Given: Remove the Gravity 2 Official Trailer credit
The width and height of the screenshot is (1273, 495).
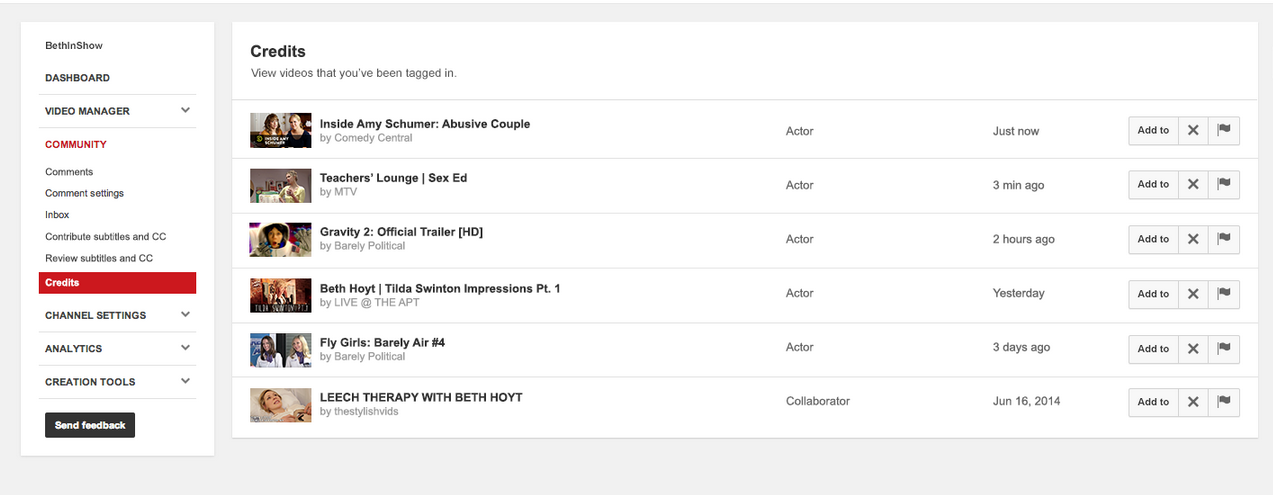Looking at the screenshot, I should coord(1193,239).
